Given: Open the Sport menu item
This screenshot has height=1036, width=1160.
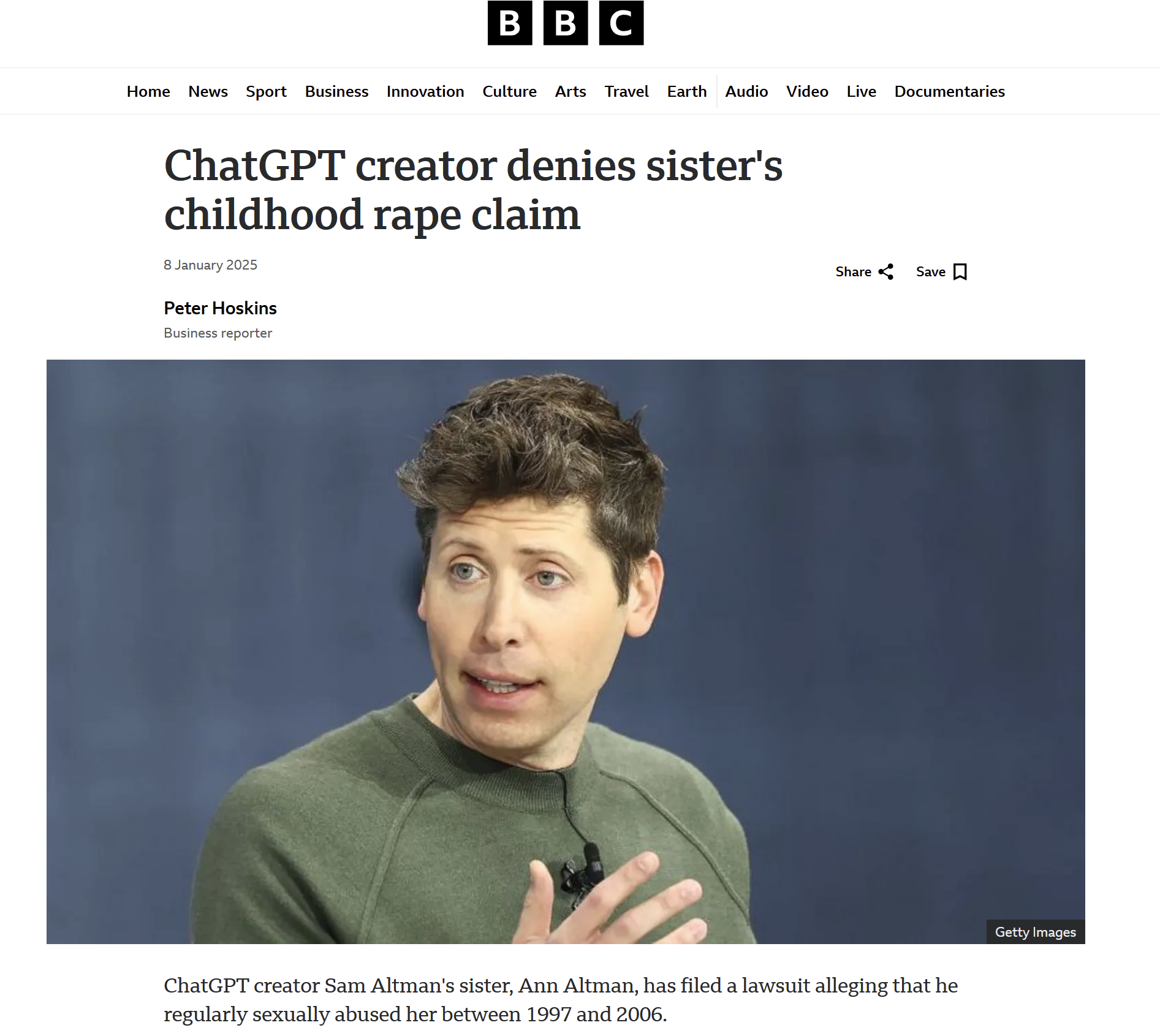Looking at the screenshot, I should click(x=266, y=91).
